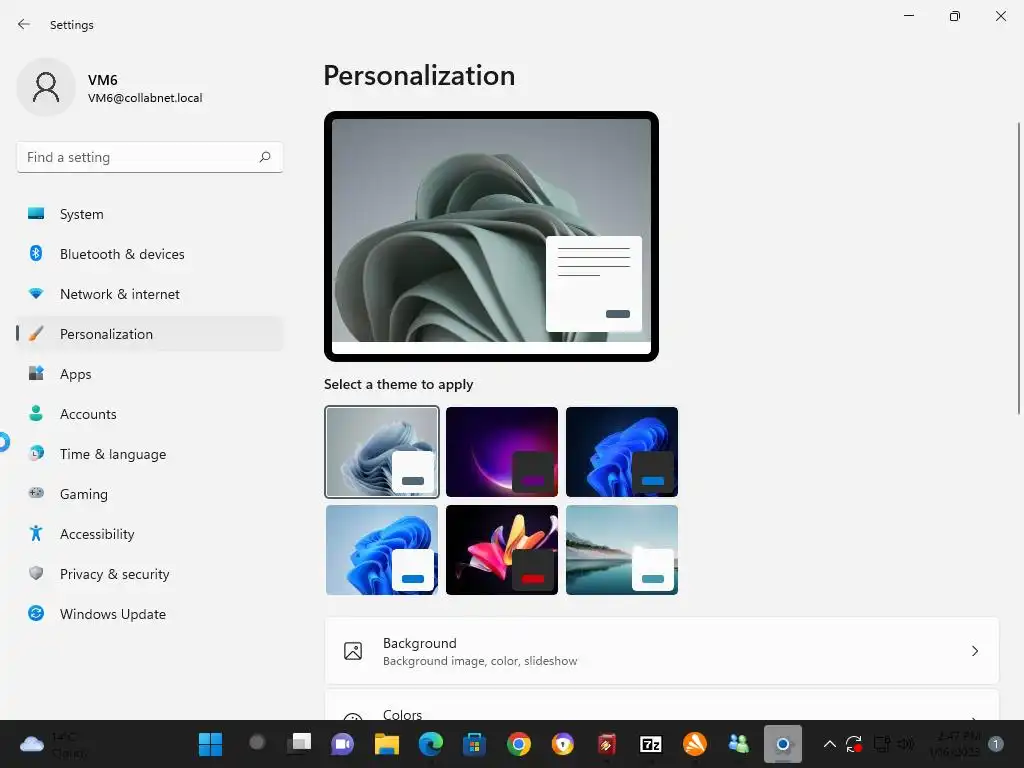Screen dimensions: 1024x768
Task: Open Time & language settings
Action: coord(150,454)
